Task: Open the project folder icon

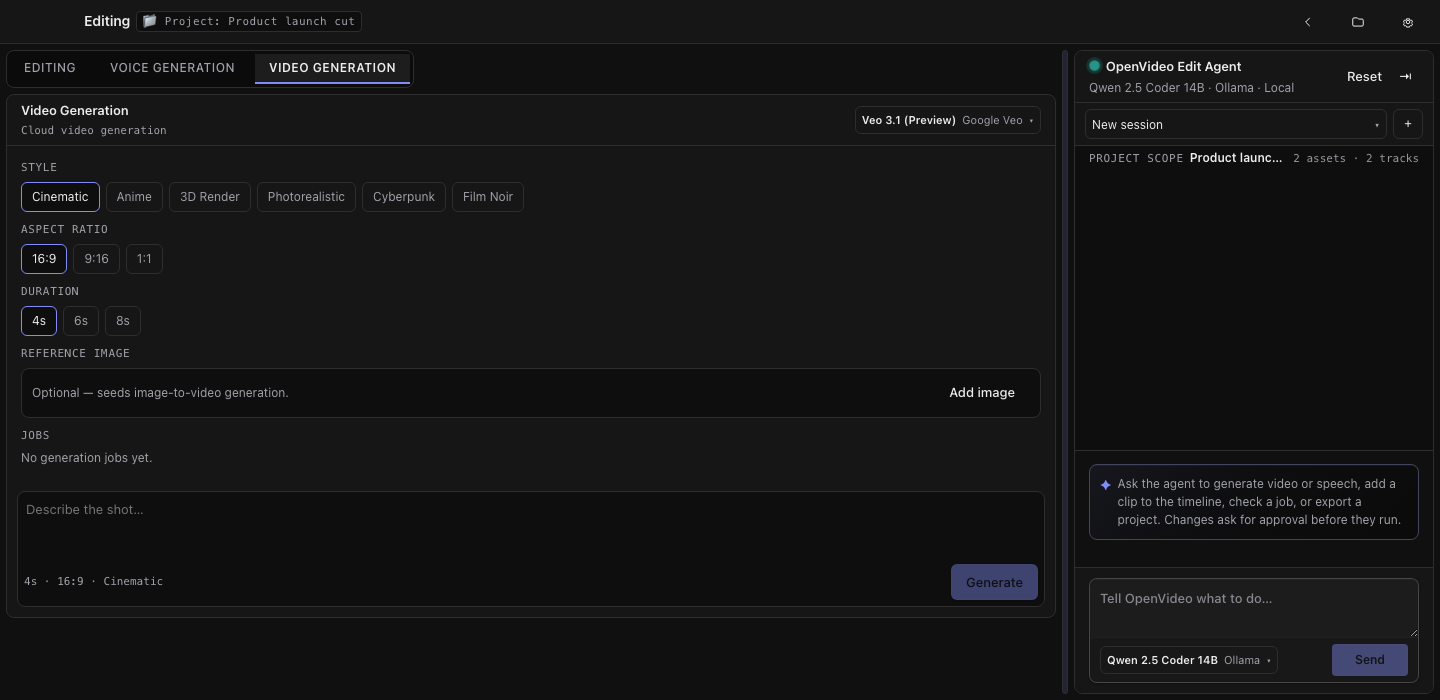Action: point(1357,22)
